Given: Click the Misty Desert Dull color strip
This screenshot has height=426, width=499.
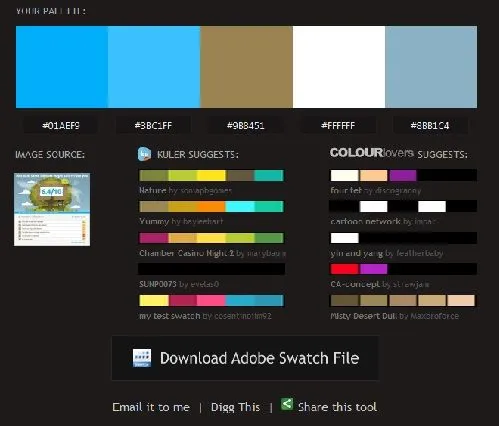Looking at the screenshot, I should click(403, 300).
